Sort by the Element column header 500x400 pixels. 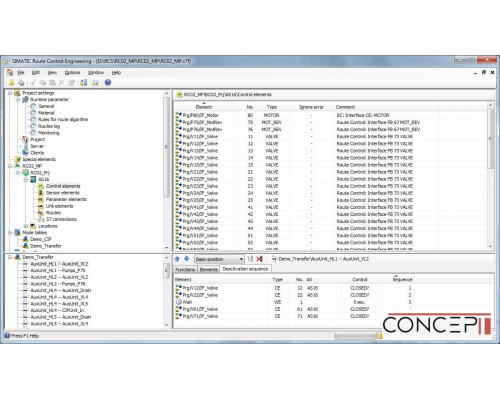[x=204, y=107]
